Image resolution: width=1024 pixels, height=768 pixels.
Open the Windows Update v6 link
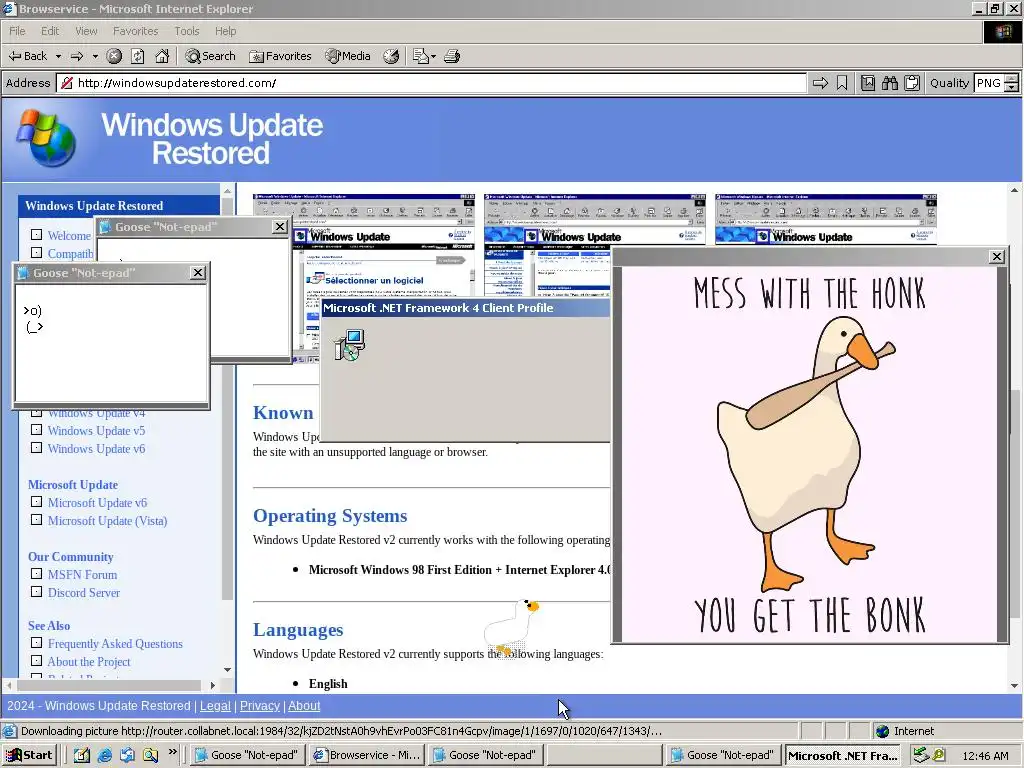click(x=96, y=449)
